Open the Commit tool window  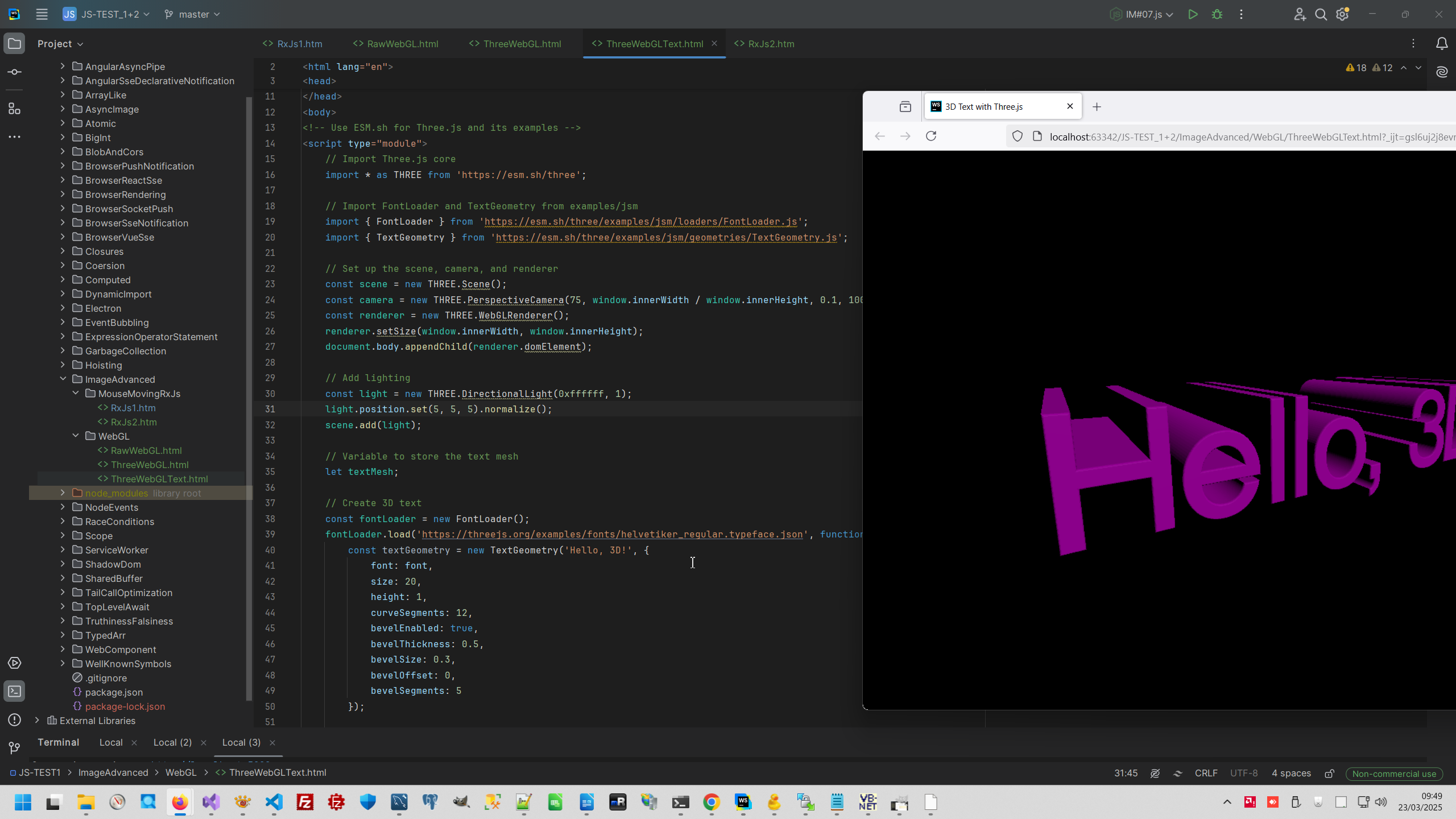coord(15,72)
